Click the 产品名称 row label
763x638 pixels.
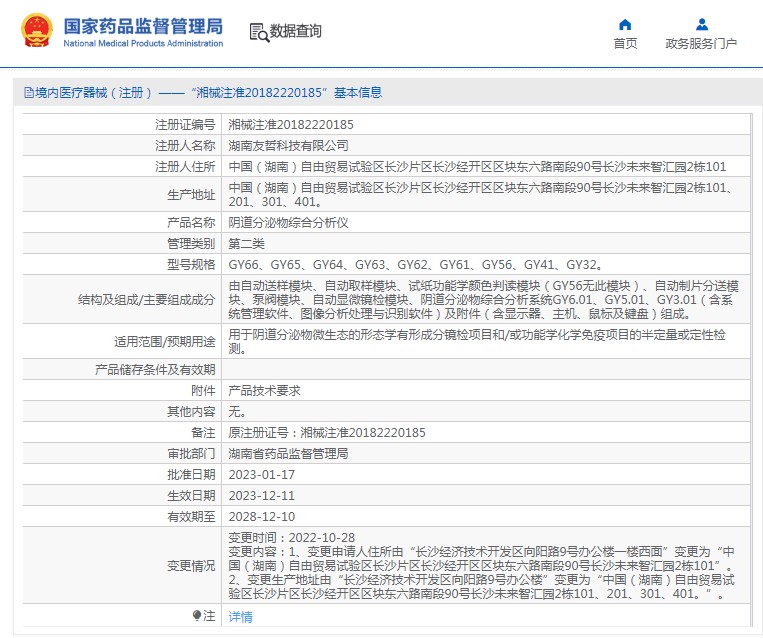191,222
